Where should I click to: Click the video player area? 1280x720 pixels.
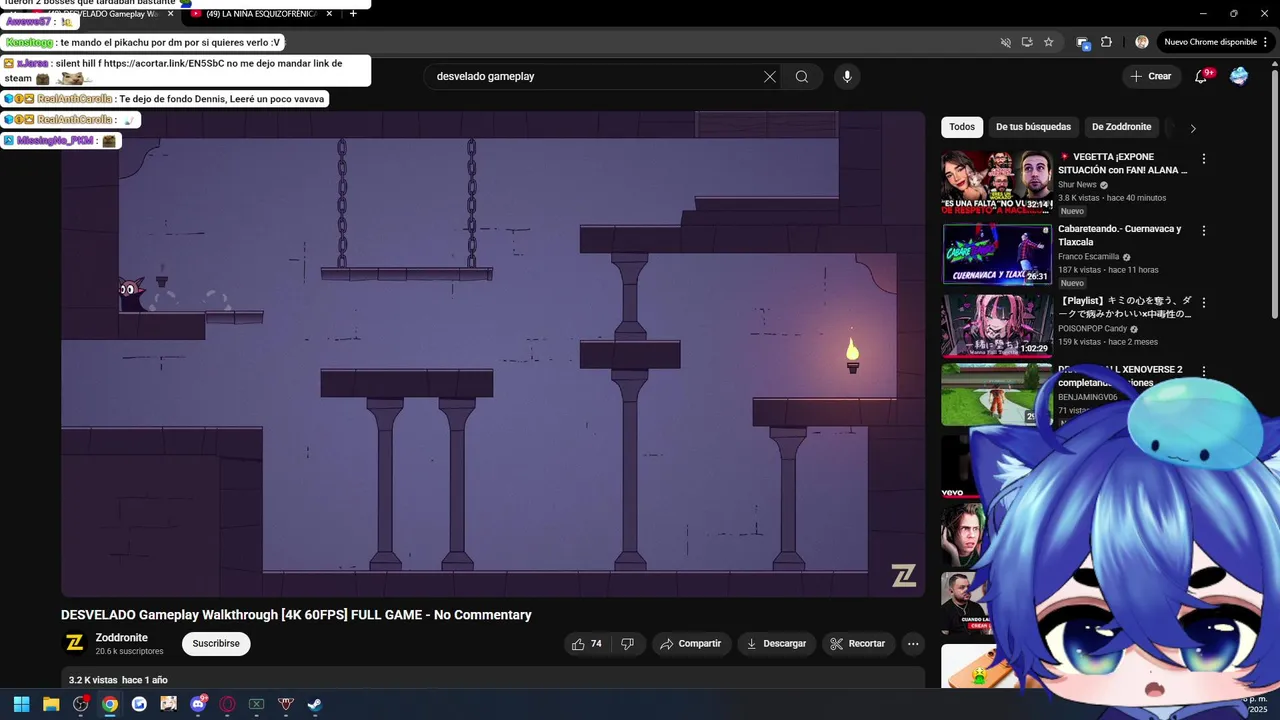click(493, 354)
